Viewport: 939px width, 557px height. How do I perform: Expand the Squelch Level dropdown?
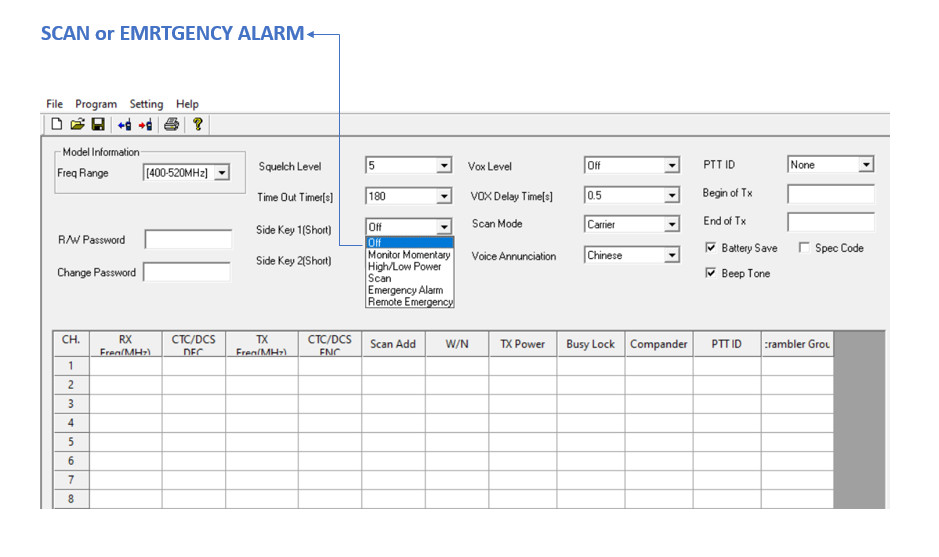coord(444,166)
